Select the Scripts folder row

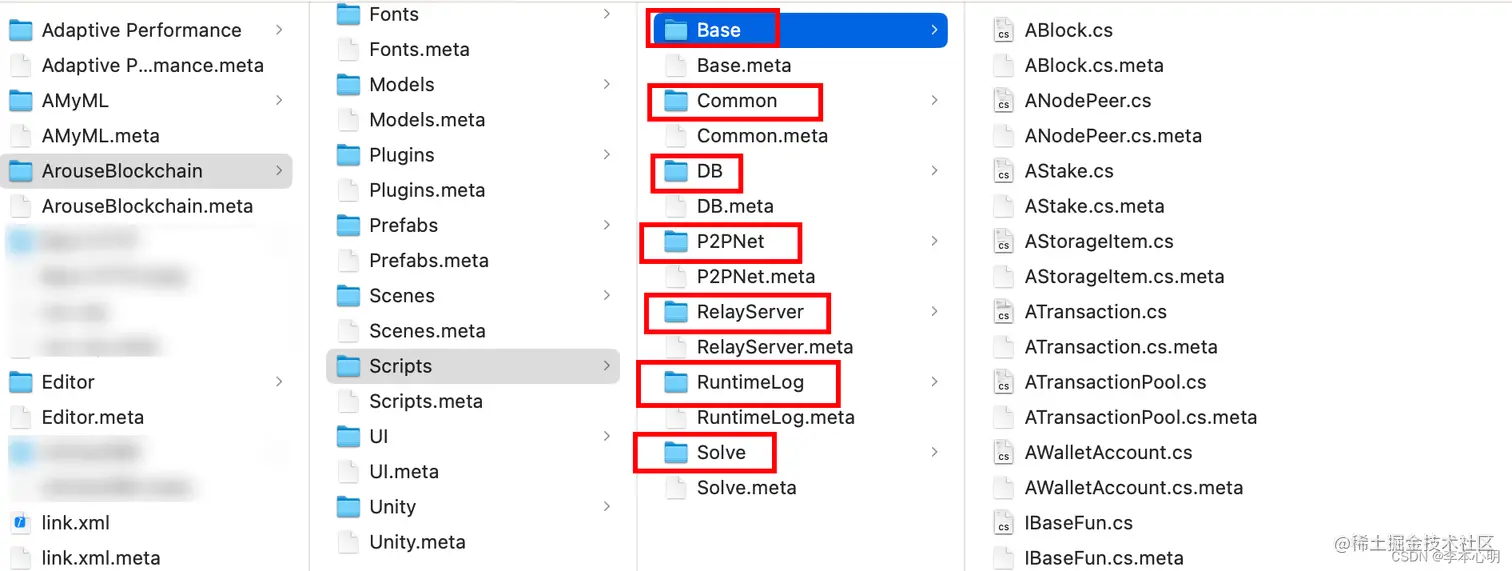473,366
